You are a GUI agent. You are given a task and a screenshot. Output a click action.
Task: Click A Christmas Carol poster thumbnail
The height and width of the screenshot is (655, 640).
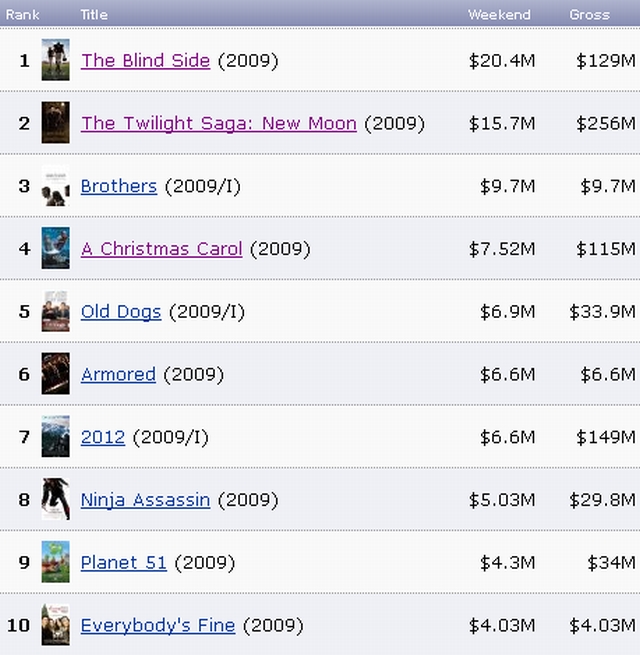point(55,248)
